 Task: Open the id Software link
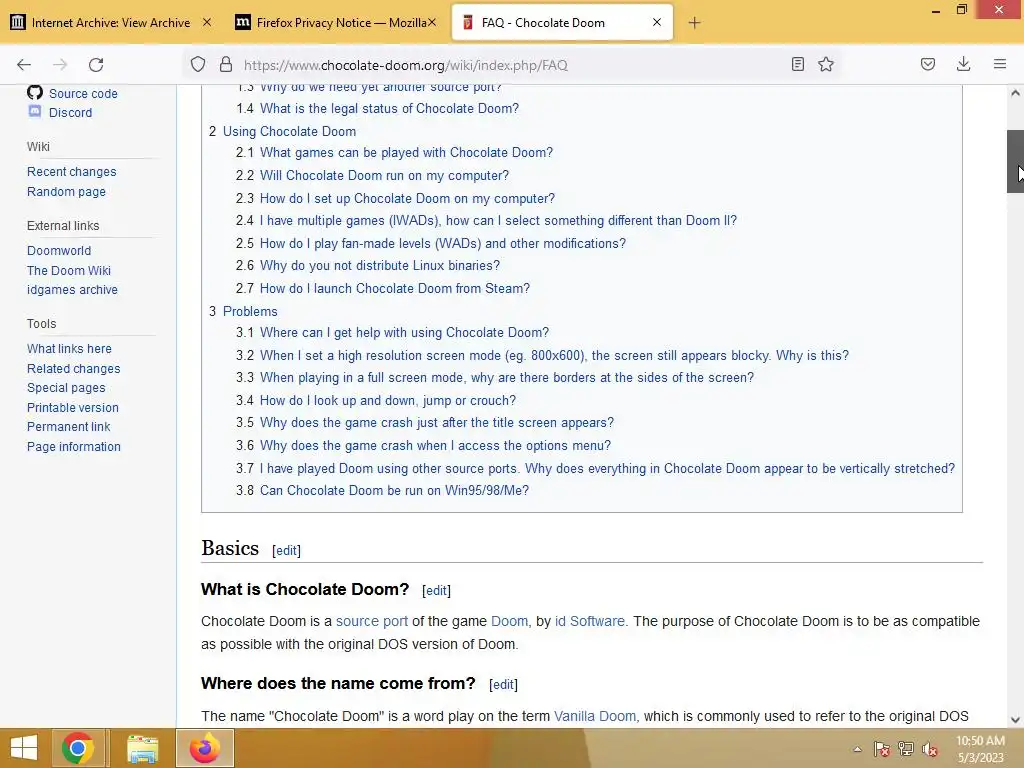pyautogui.click(x=590, y=621)
